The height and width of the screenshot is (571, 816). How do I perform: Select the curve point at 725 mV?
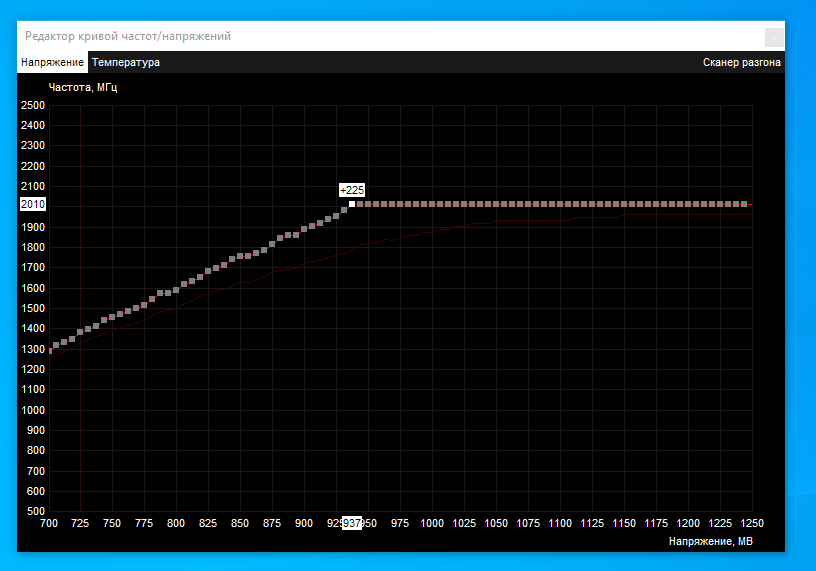click(x=80, y=332)
